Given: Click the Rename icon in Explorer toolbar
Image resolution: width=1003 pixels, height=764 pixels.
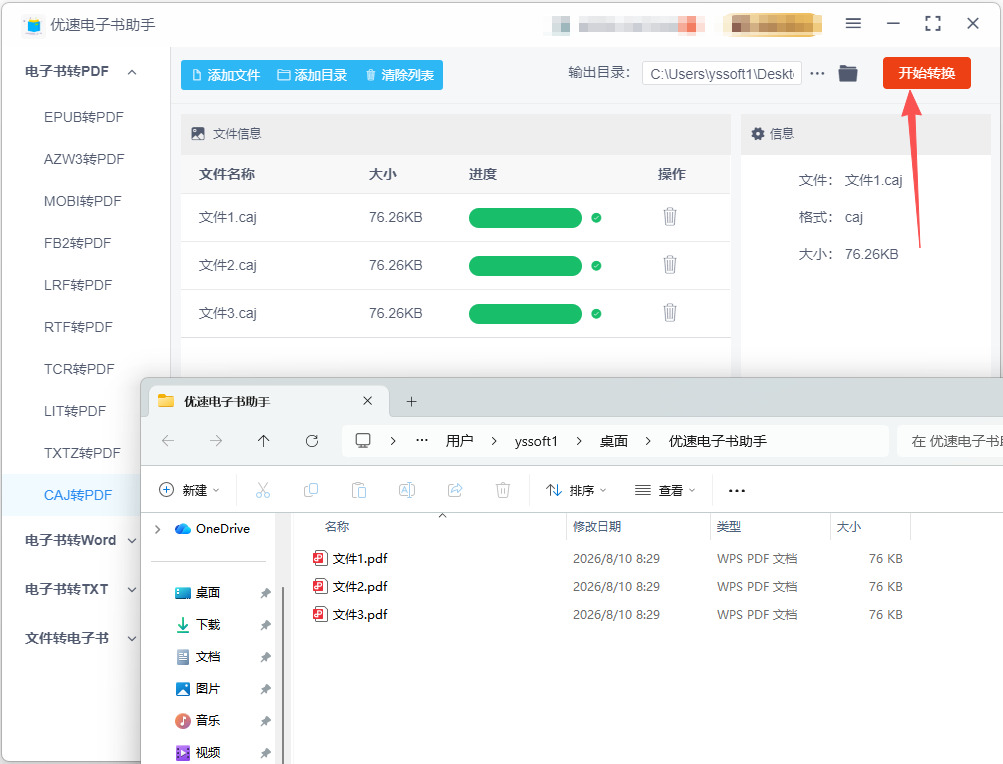Looking at the screenshot, I should (407, 490).
